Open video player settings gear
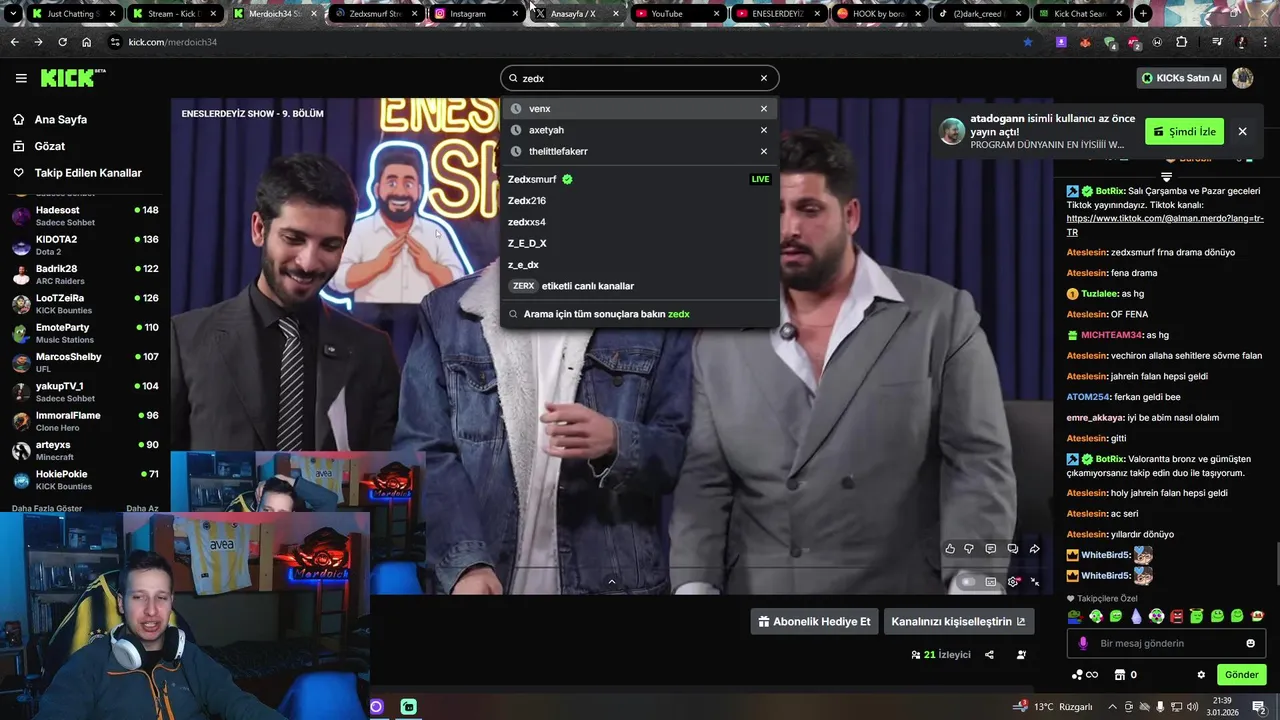Screen dimensions: 1280x720 point(1013,582)
